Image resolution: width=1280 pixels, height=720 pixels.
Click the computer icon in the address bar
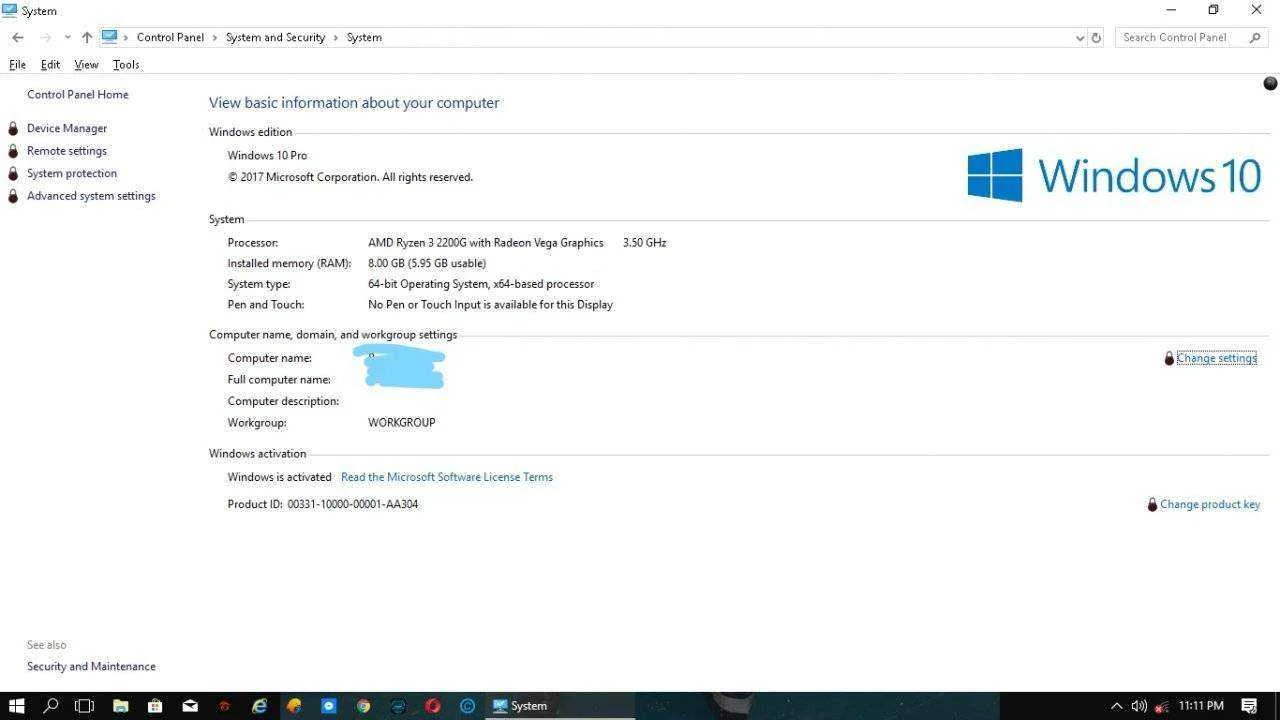pyautogui.click(x=110, y=37)
